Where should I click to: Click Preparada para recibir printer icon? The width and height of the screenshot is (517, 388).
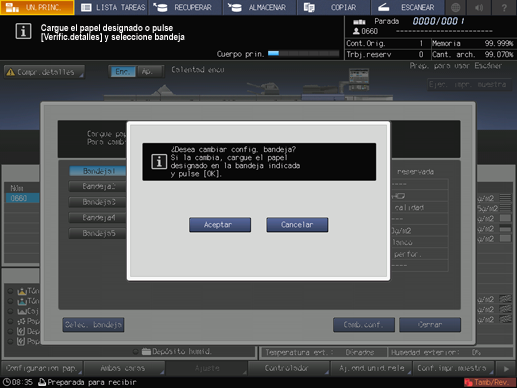pyautogui.click(x=42, y=382)
